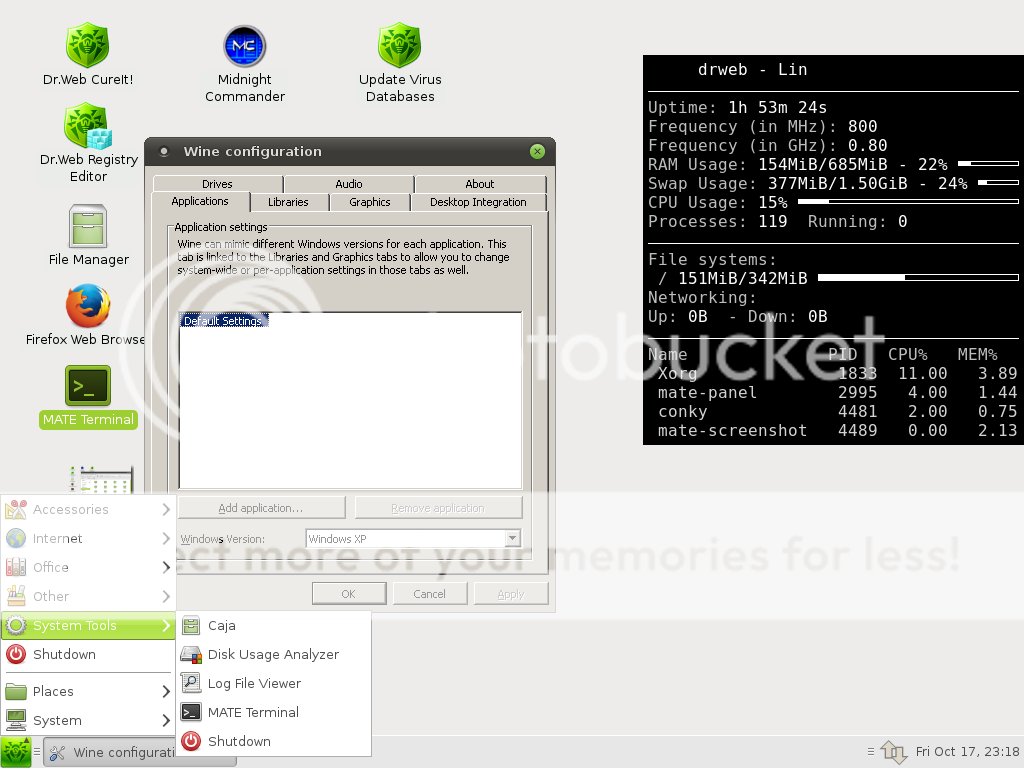Image resolution: width=1024 pixels, height=768 pixels.
Task: Expand the Accessories submenu arrow
Action: [x=166, y=509]
